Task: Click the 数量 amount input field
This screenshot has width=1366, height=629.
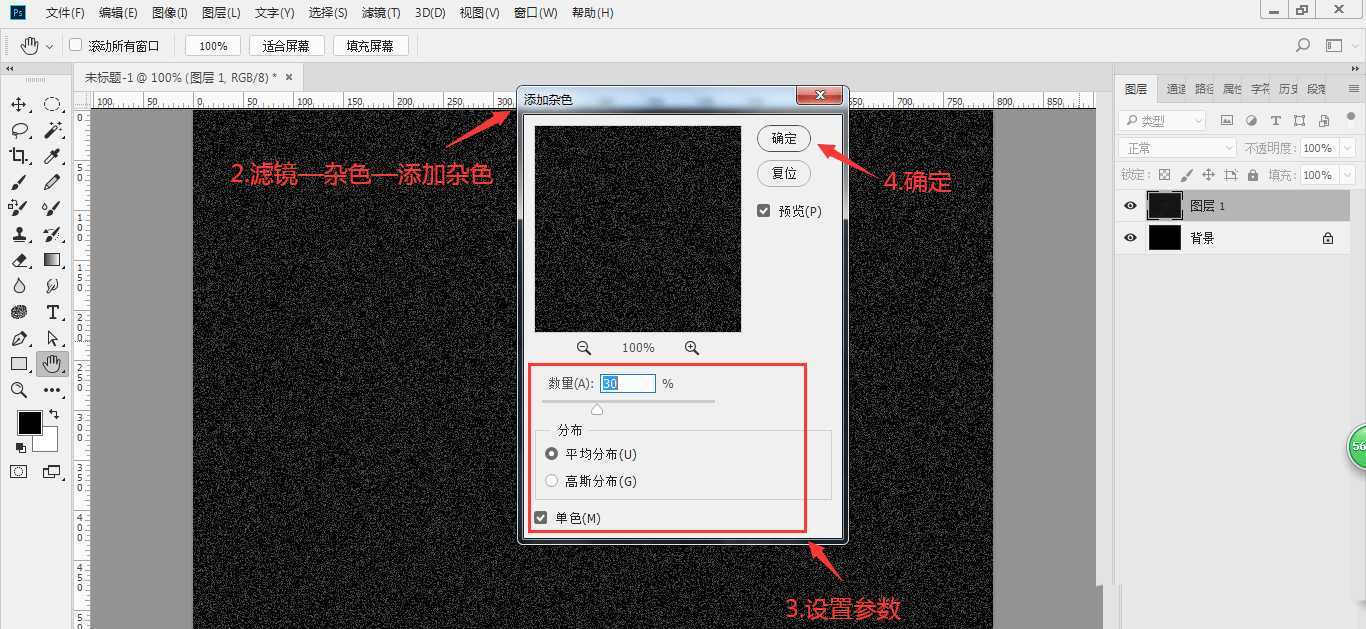Action: tap(628, 383)
